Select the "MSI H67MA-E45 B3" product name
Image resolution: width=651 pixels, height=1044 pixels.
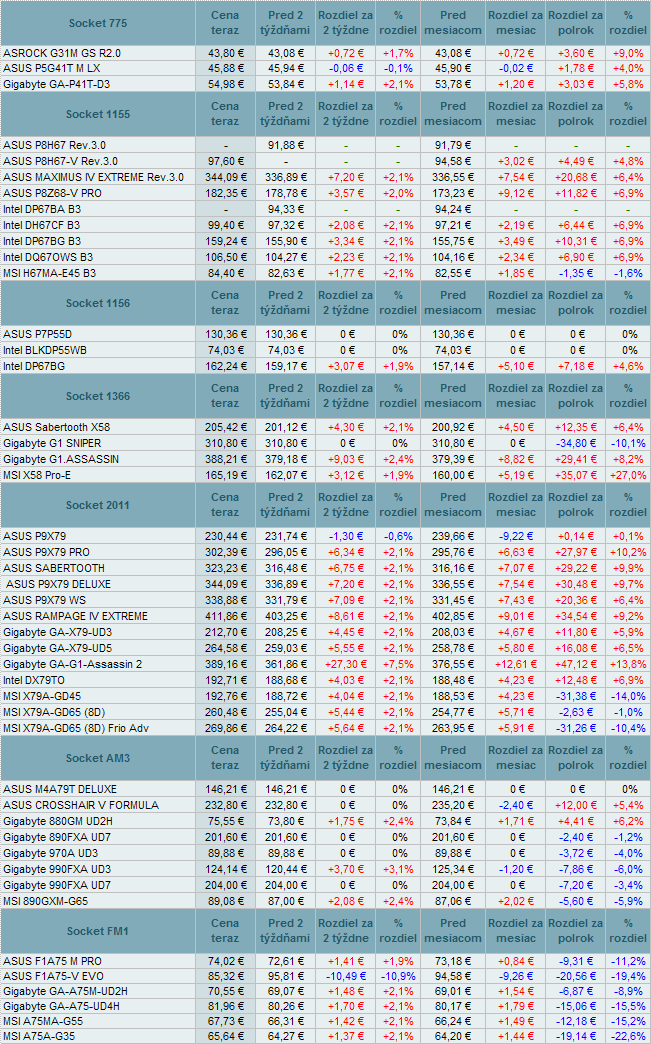(x=49, y=273)
